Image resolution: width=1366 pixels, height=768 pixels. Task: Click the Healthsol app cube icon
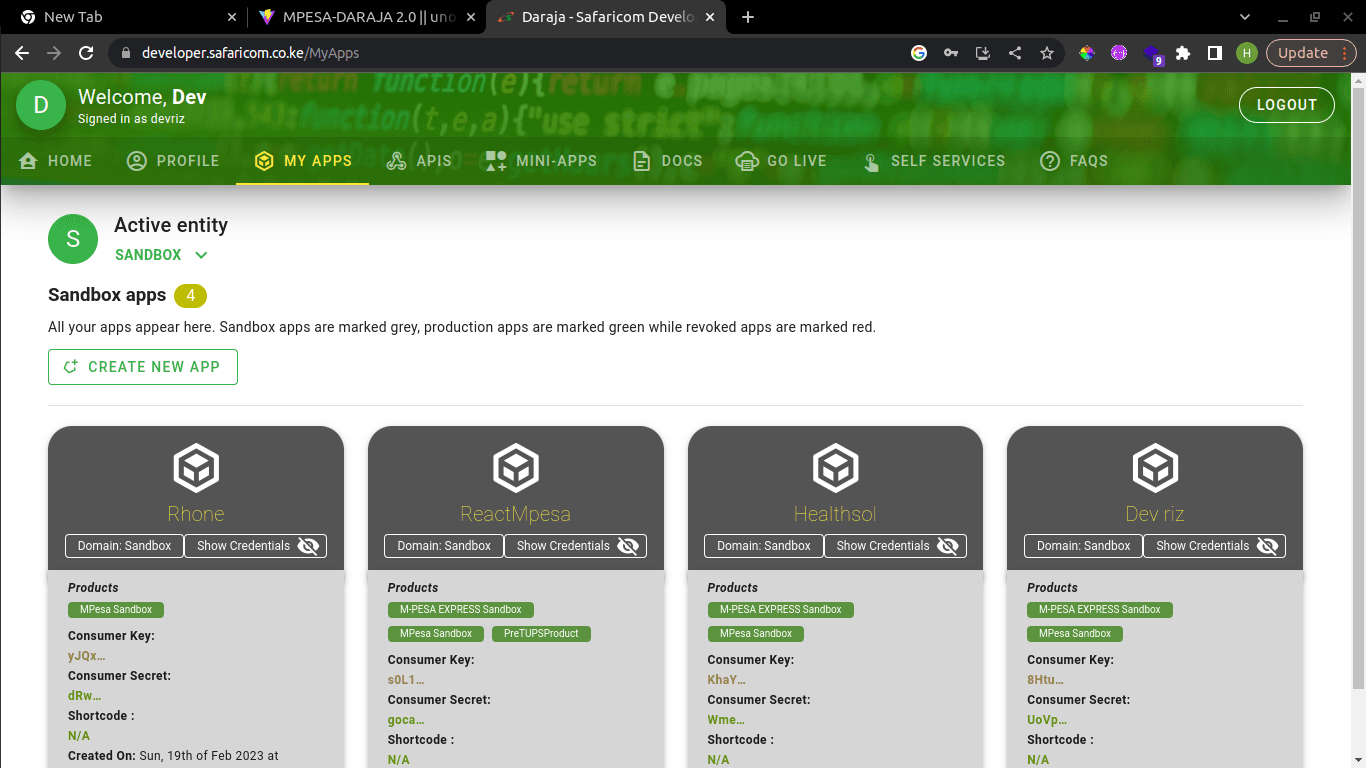835,468
